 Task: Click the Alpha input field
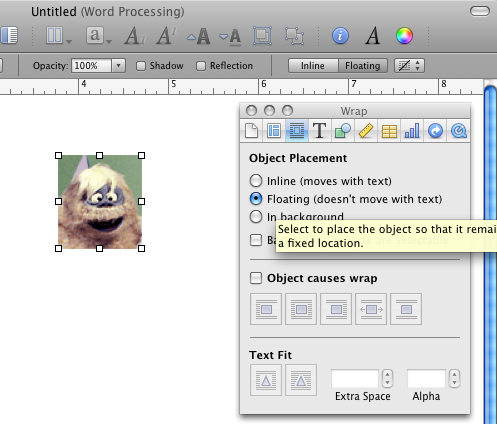pyautogui.click(x=426, y=379)
